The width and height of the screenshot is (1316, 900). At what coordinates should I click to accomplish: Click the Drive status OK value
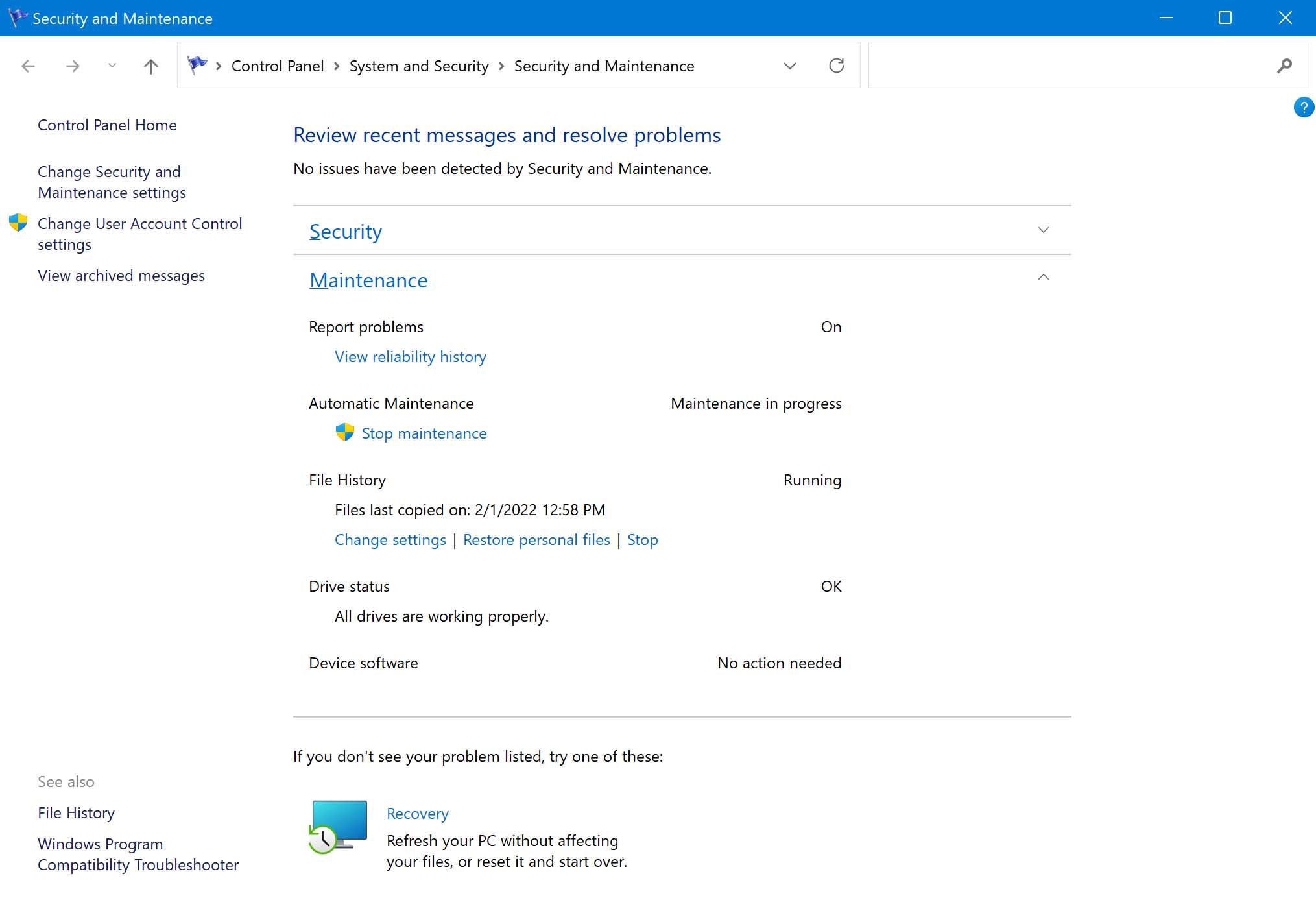click(831, 586)
